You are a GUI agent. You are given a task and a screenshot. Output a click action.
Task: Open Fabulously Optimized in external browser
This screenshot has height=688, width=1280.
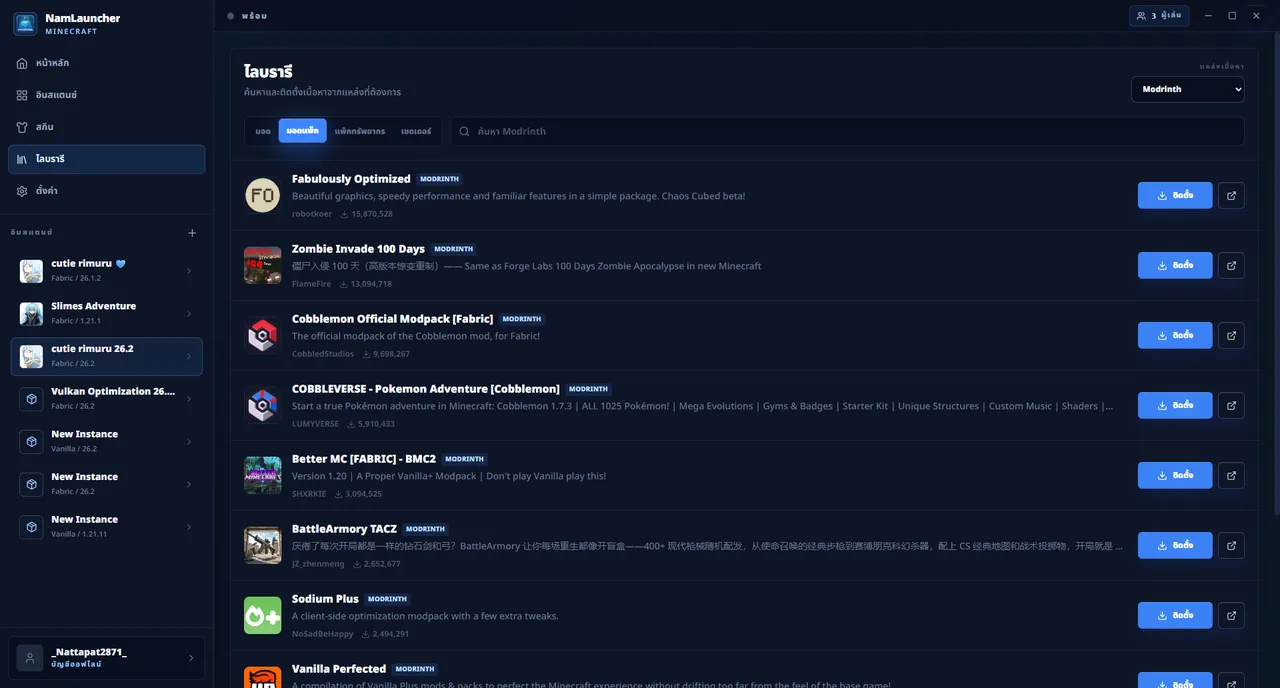[x=1231, y=195]
